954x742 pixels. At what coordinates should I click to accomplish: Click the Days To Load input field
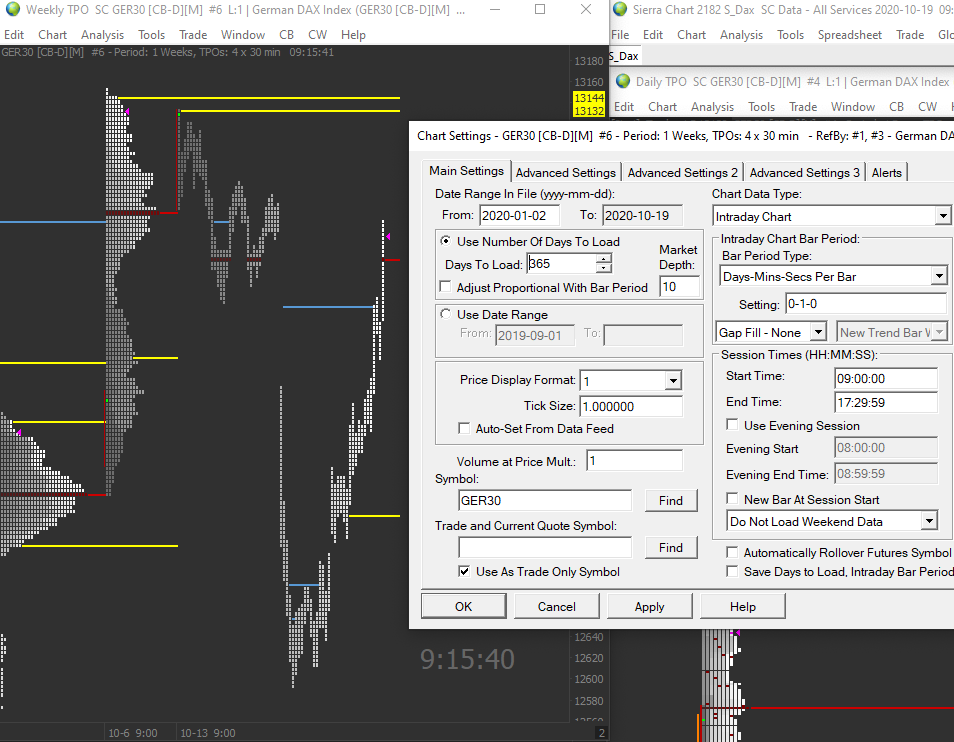(562, 263)
